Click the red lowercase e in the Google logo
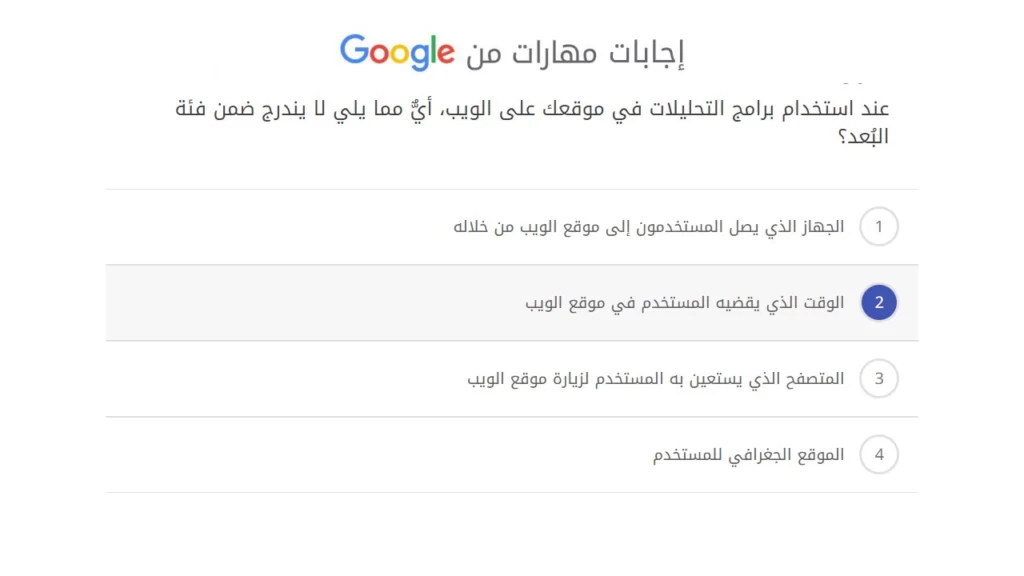1024x576 pixels. 445,54
